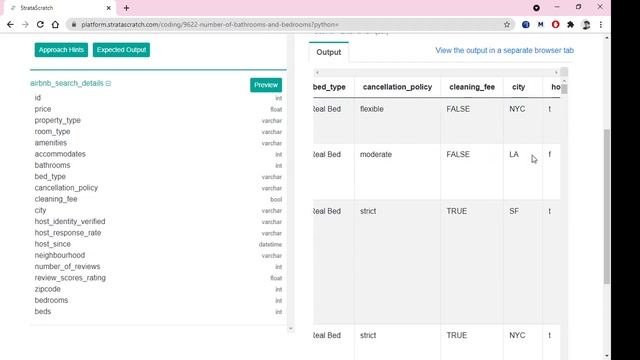This screenshot has height=360, width=640.
Task: Click the M extension icon in toolbar
Action: [540, 24]
